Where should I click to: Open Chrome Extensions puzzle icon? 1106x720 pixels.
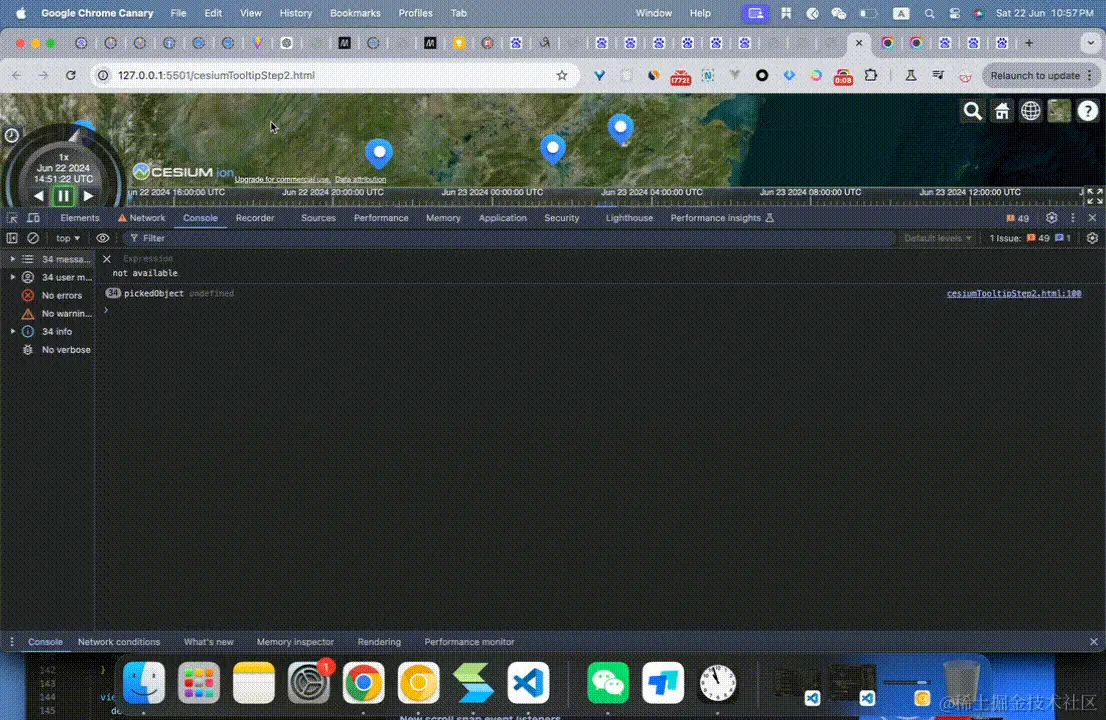tap(871, 75)
